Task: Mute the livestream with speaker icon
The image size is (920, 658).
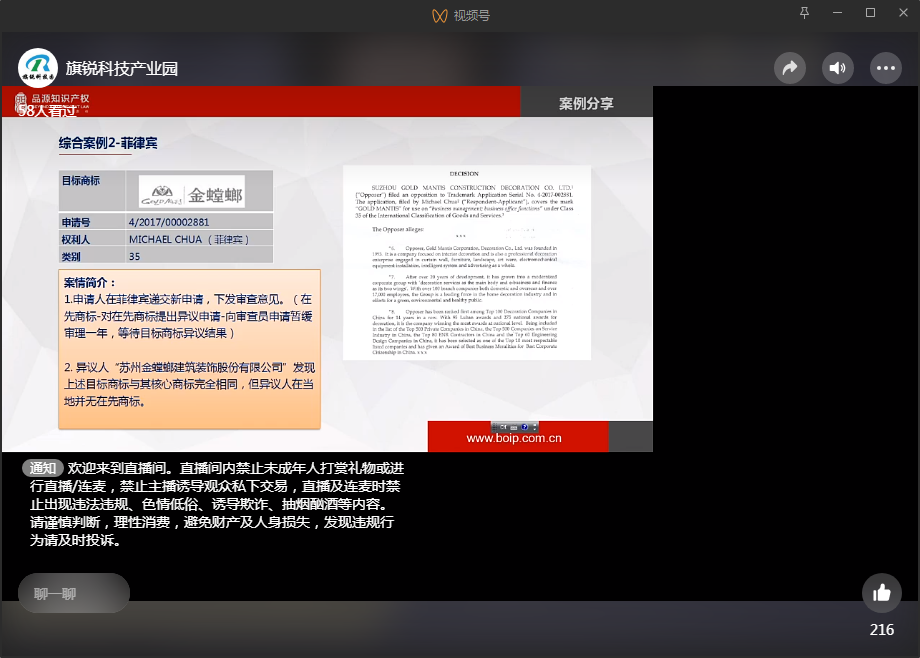Action: pos(837,68)
